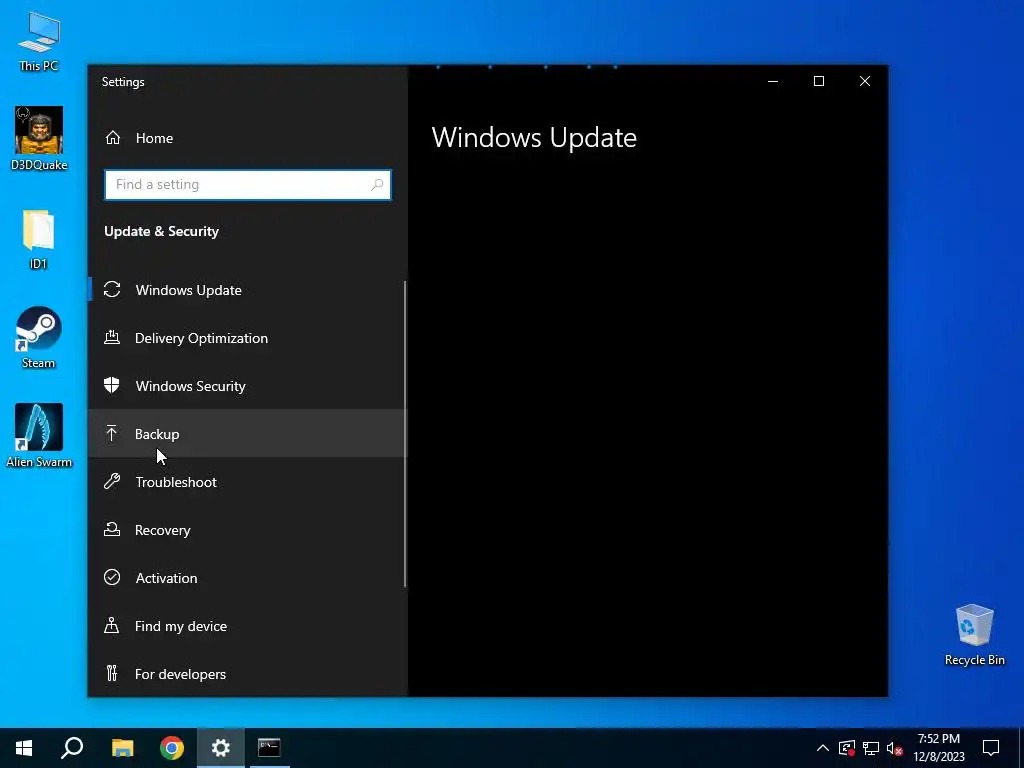Open the notification center icon
The width and height of the screenshot is (1024, 768).
point(991,748)
